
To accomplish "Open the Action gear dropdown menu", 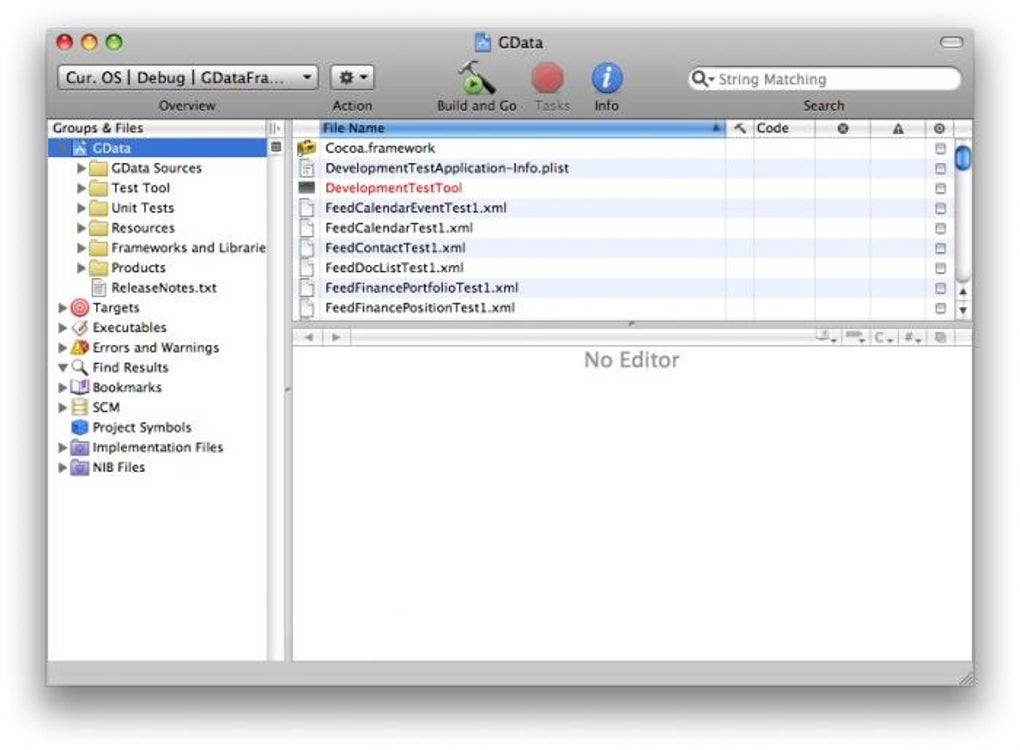I will pyautogui.click(x=352, y=77).
